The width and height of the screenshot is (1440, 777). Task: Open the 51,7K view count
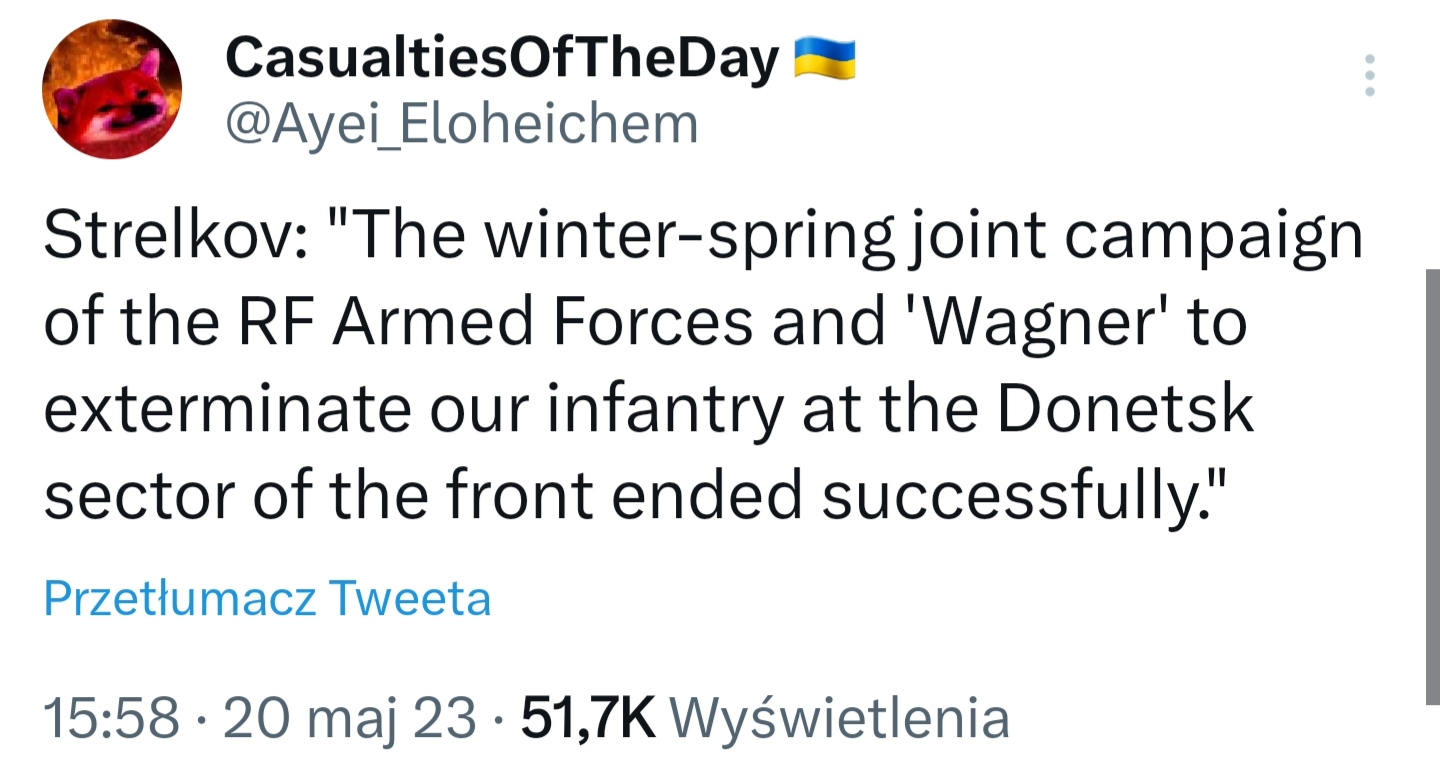coord(589,718)
